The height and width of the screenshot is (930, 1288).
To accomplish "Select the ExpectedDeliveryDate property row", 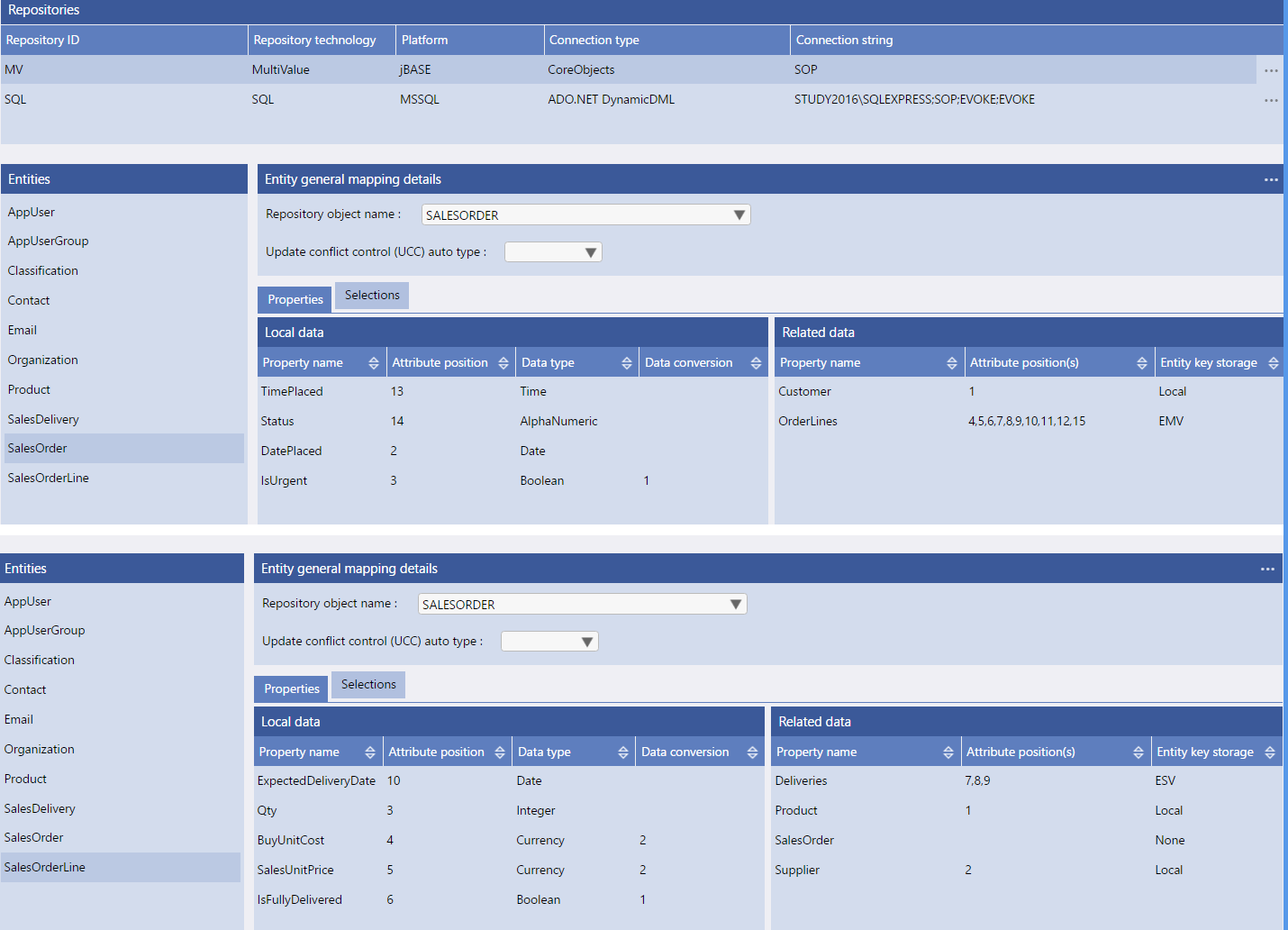I will (x=509, y=780).
